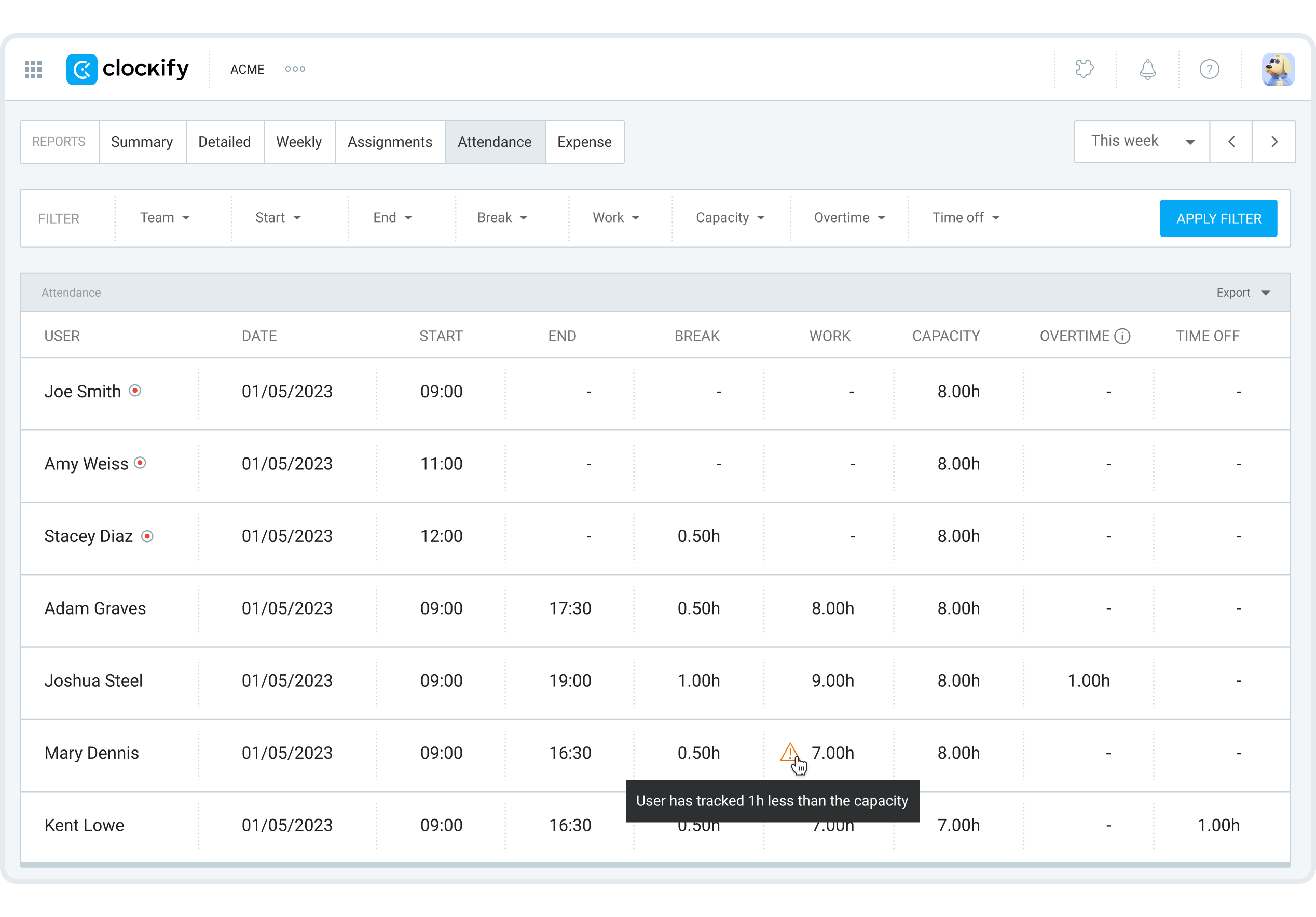Go to the next week
The image size is (1316, 917).
(1274, 142)
